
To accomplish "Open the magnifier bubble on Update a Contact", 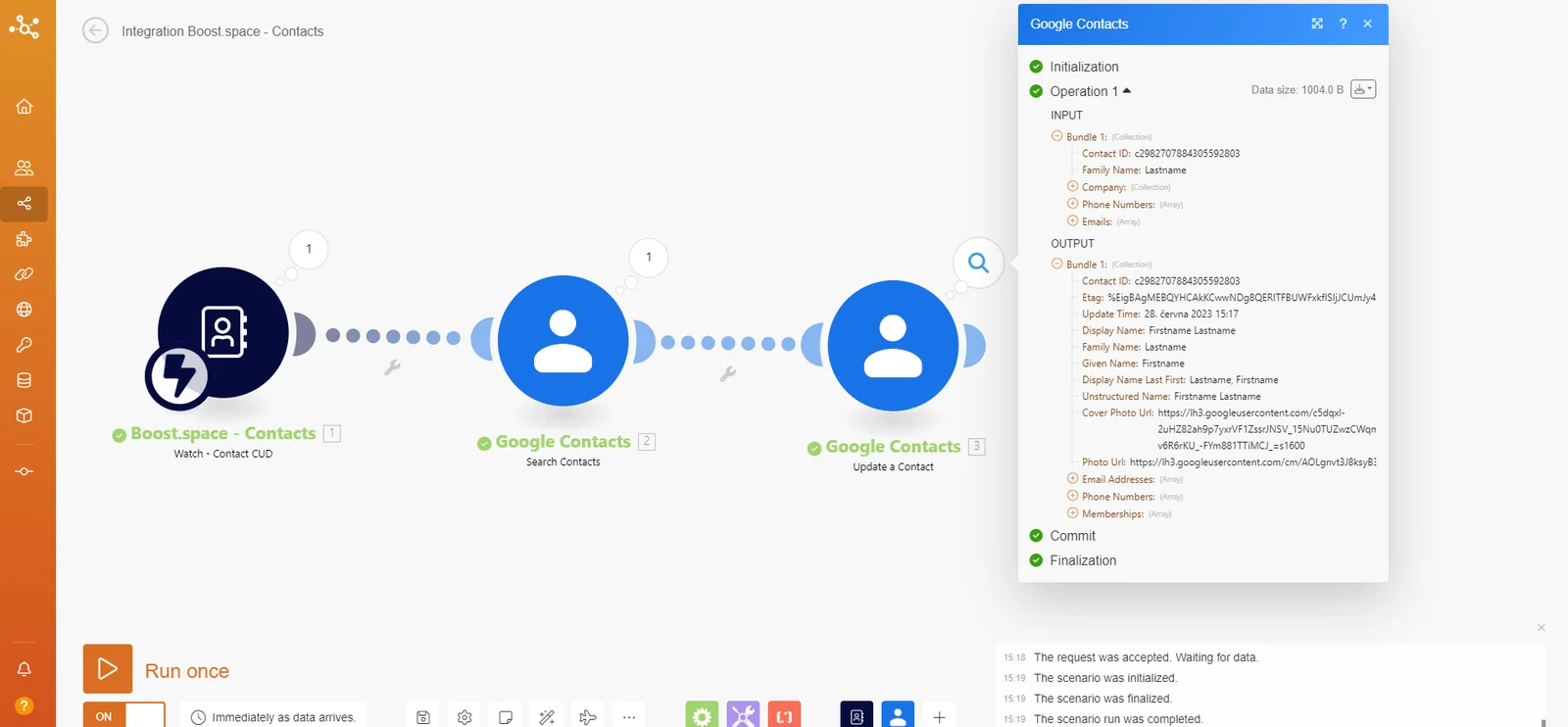I will pyautogui.click(x=978, y=263).
